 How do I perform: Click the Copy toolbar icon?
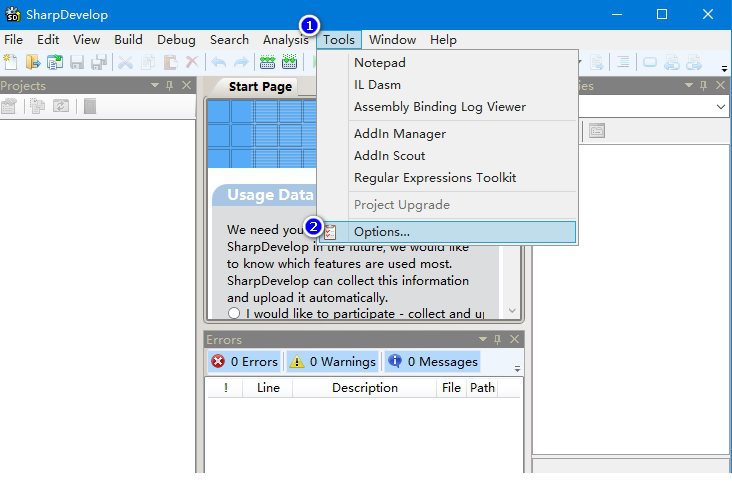pyautogui.click(x=148, y=62)
